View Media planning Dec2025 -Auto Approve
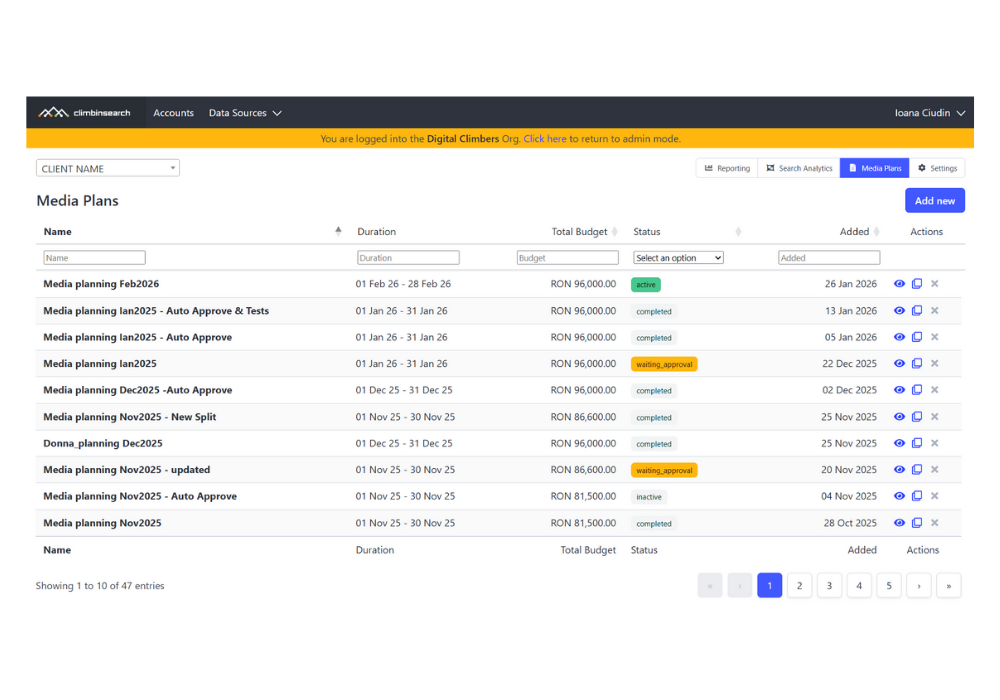 click(x=899, y=390)
